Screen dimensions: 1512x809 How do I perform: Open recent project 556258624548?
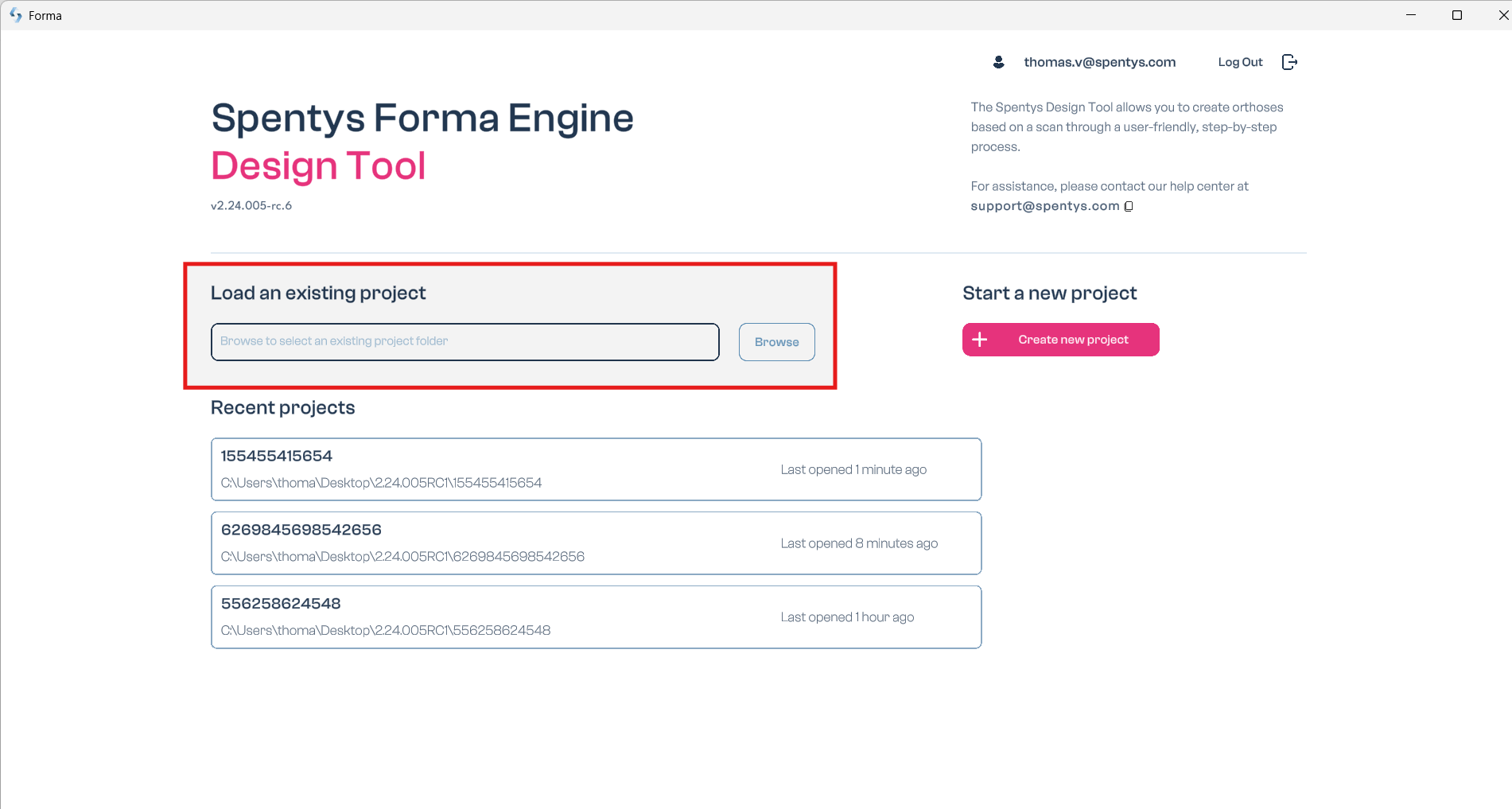pos(597,617)
